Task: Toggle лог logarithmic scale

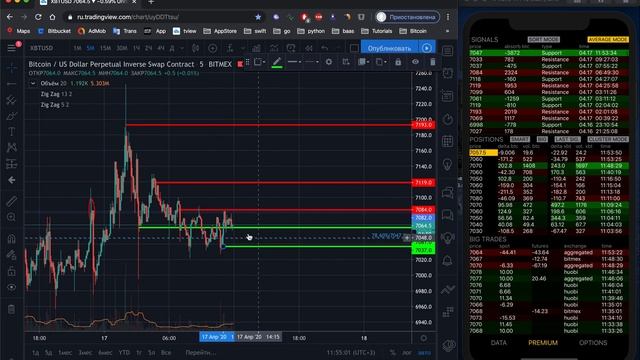Action: [x=407, y=352]
